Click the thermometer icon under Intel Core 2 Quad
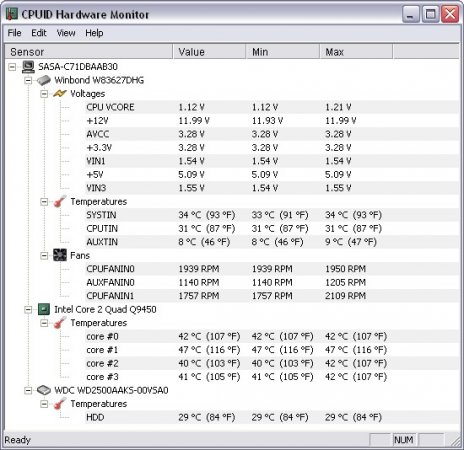Screen dimensions: 464x450 [60, 323]
